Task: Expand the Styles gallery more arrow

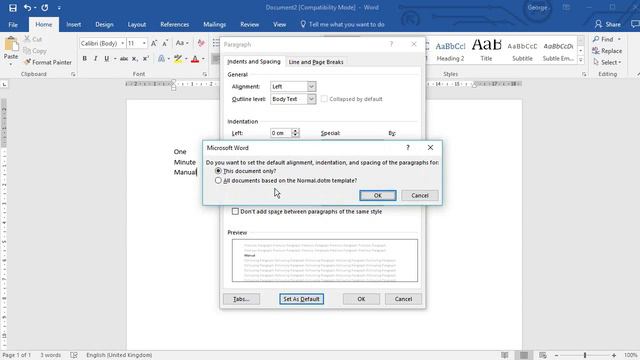Action: click(x=581, y=60)
